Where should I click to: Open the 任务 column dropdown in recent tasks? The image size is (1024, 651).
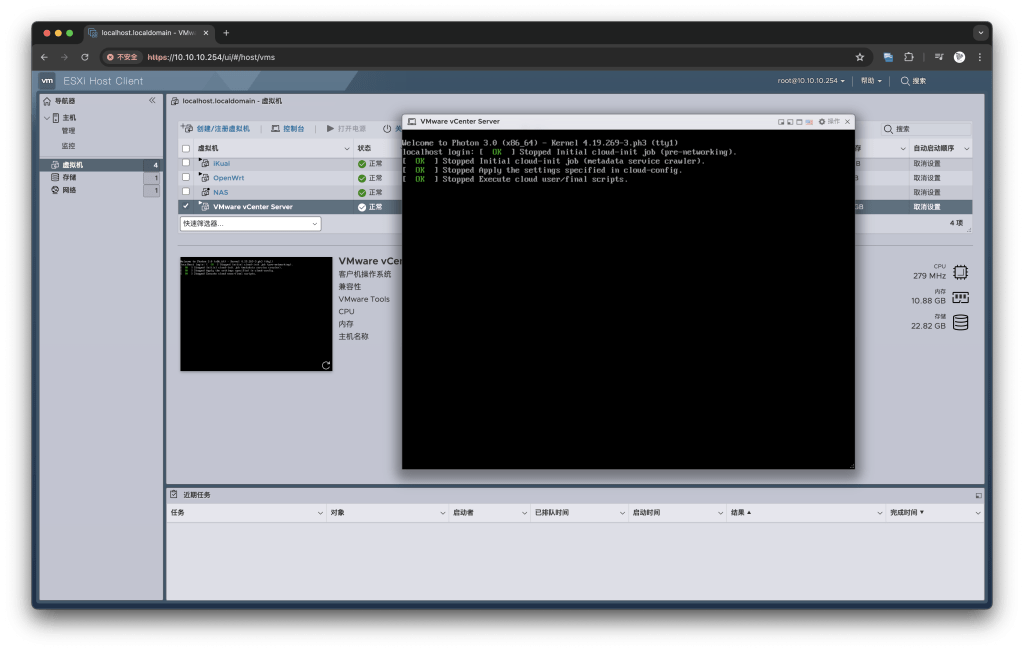pyautogui.click(x=320, y=513)
